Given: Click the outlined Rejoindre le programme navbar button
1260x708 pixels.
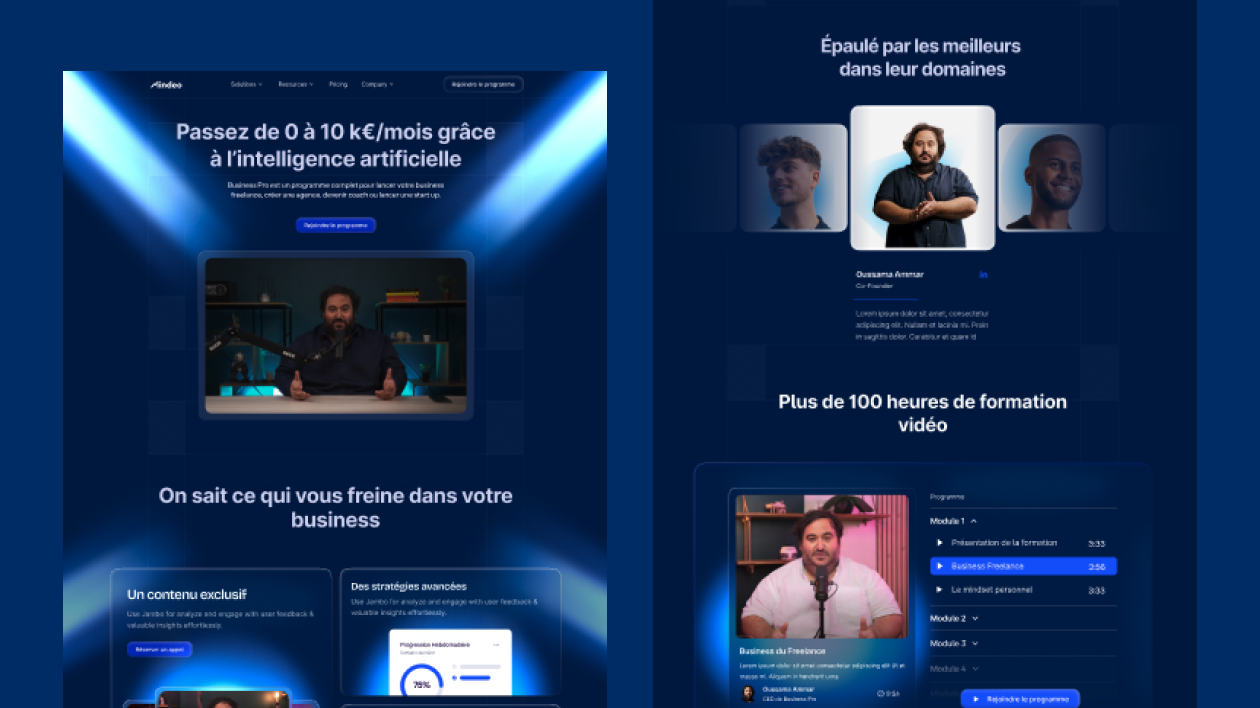Looking at the screenshot, I should click(x=483, y=84).
